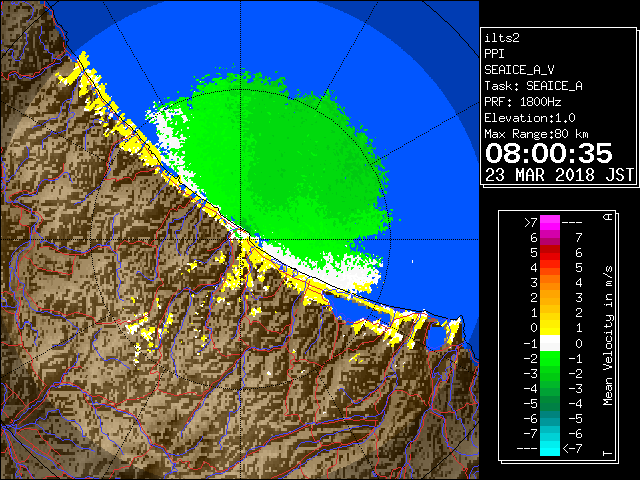The image size is (640, 480).
Task: Click the 'Mean Velocity in m/s' legend title
Action: tap(608, 336)
